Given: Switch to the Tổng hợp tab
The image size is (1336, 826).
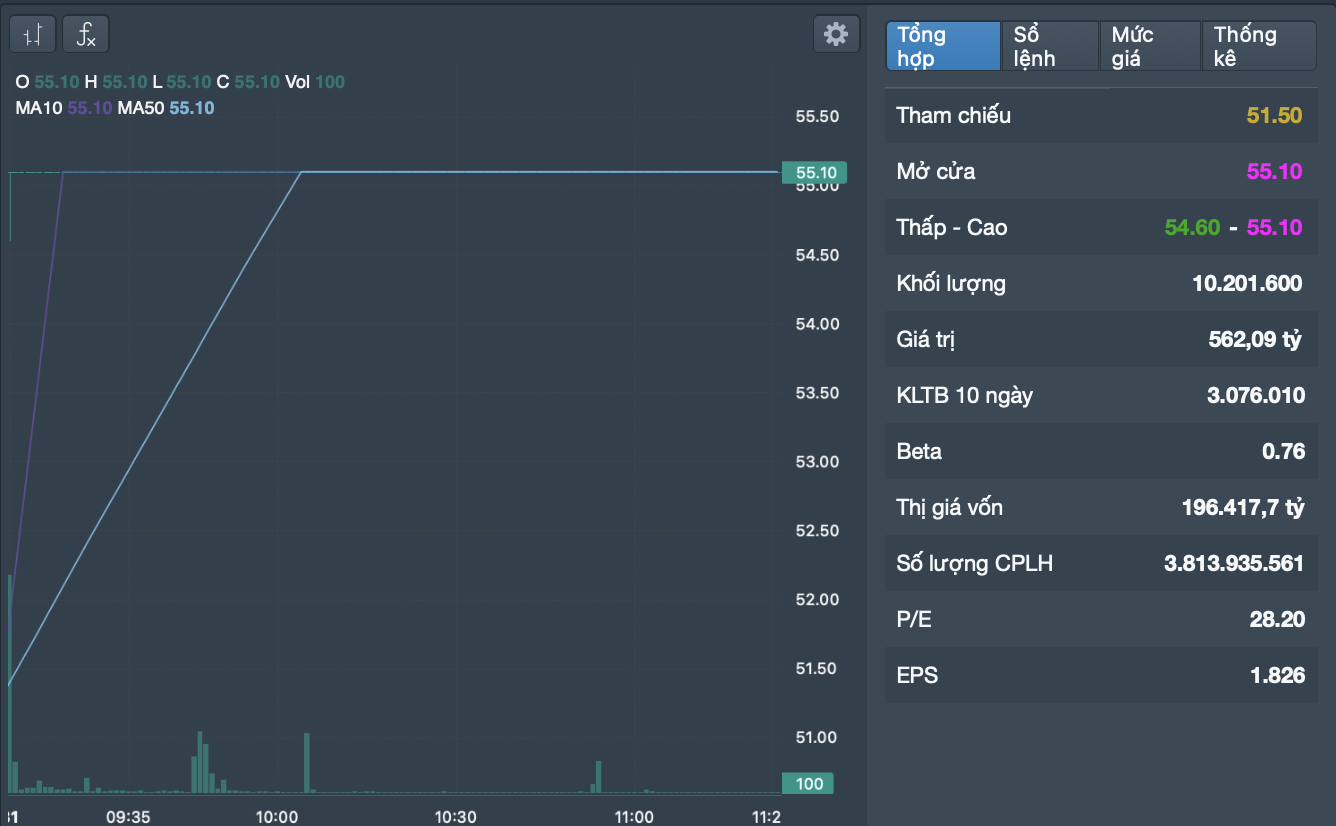Looking at the screenshot, I should (942, 47).
